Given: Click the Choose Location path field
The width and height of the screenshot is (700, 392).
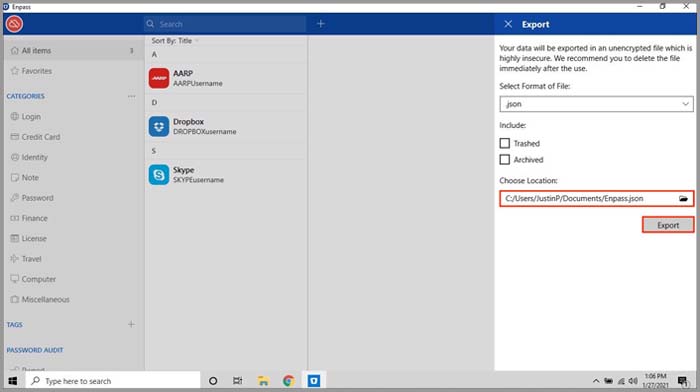Looking at the screenshot, I should [x=596, y=199].
